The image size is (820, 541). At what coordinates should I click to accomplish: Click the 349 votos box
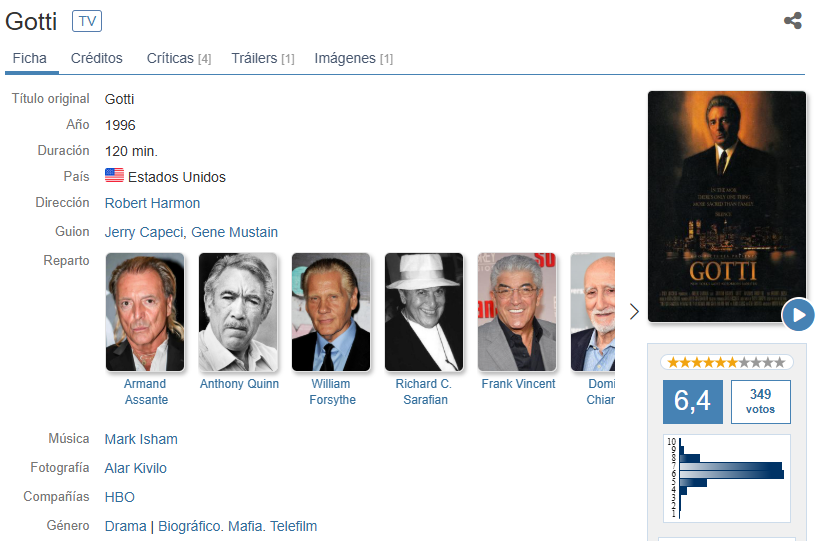click(760, 402)
